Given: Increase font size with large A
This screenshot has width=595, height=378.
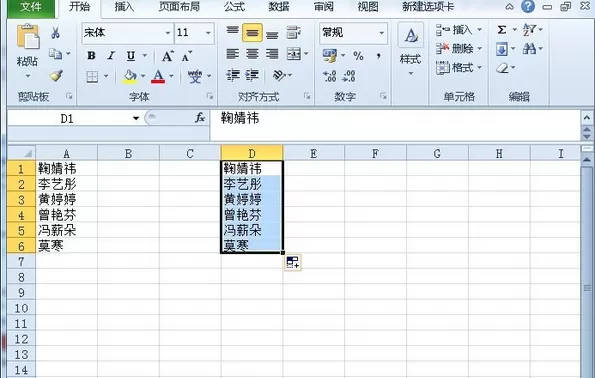Looking at the screenshot, I should click(167, 56).
